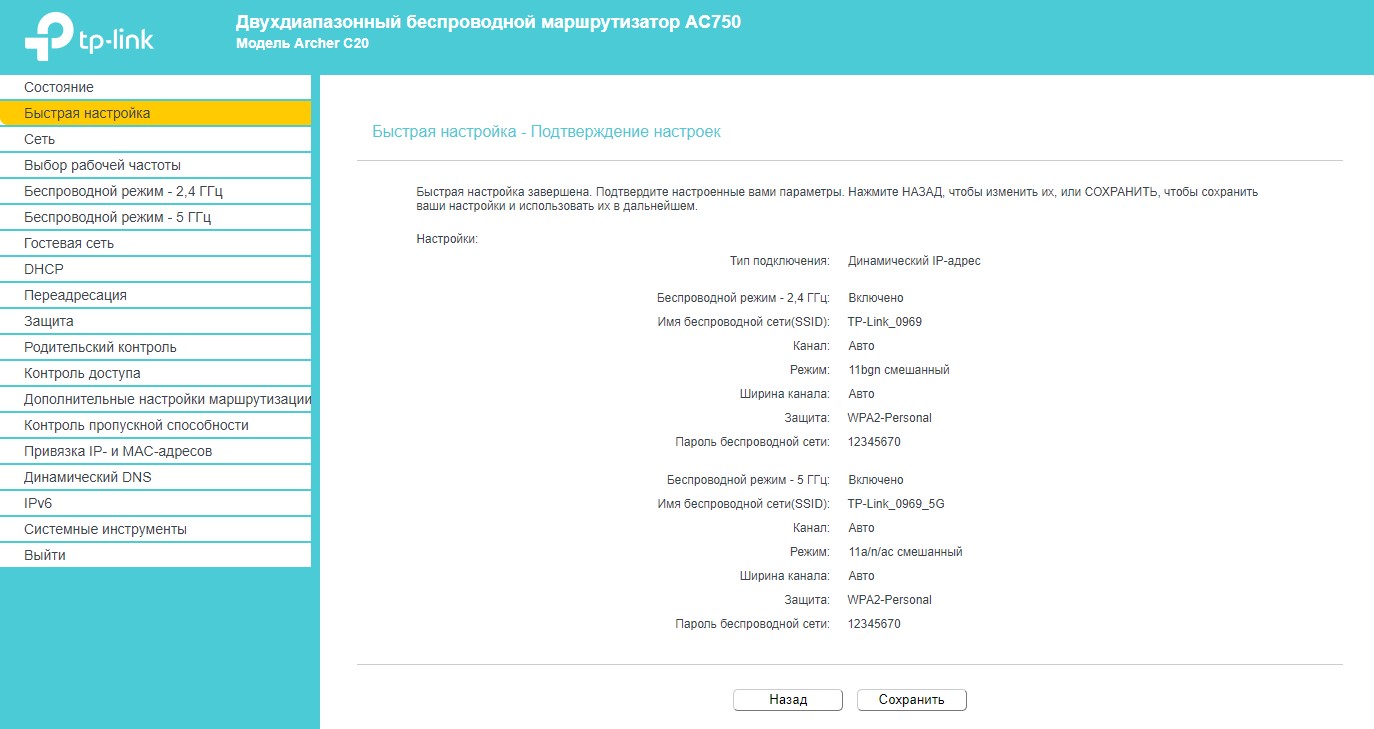The width and height of the screenshot is (1374, 729).
Task: Open the Сеть section
Action: [155, 139]
